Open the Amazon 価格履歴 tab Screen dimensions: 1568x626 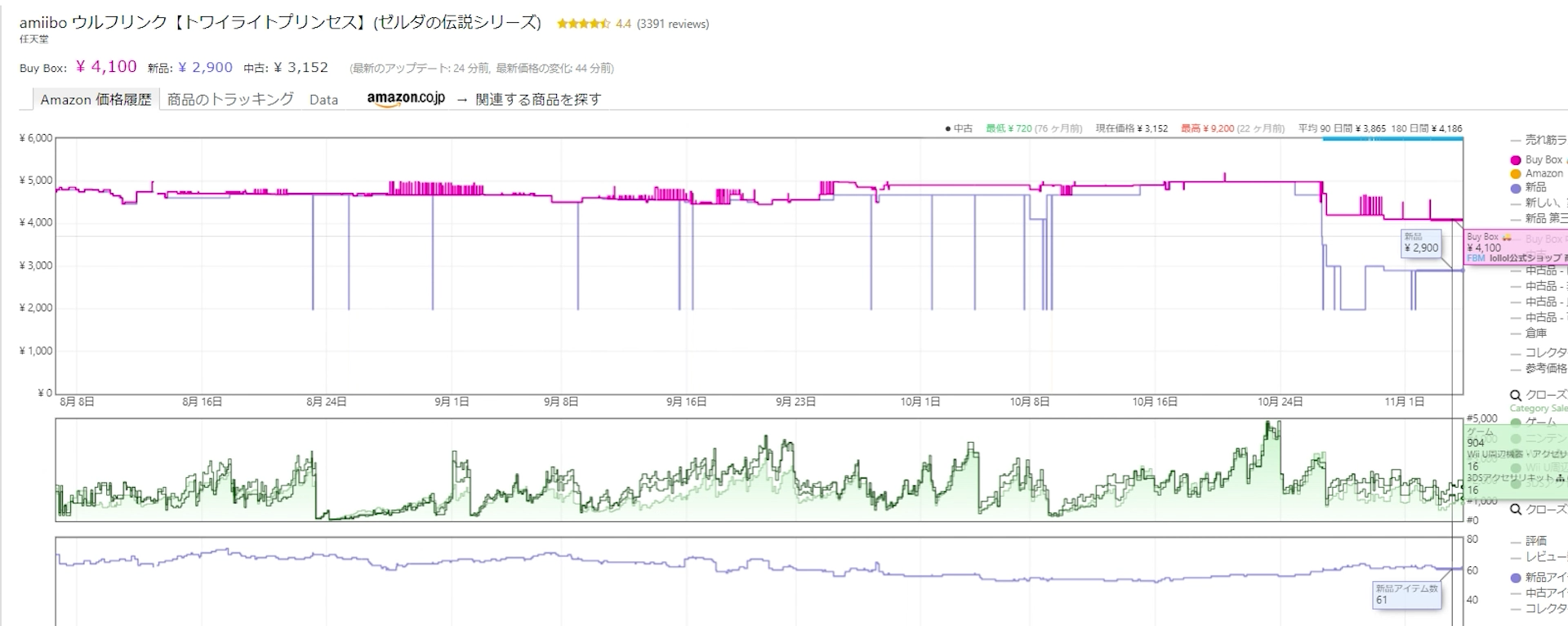pyautogui.click(x=96, y=100)
